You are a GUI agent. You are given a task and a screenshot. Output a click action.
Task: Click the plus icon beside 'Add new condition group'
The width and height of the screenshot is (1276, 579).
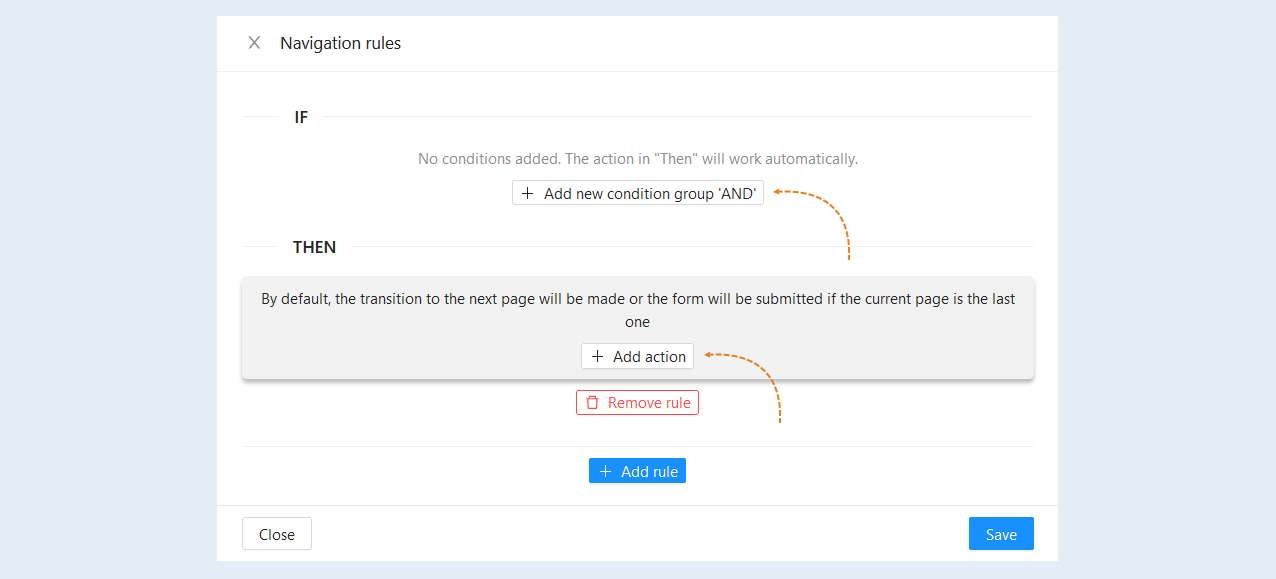pyautogui.click(x=528, y=194)
